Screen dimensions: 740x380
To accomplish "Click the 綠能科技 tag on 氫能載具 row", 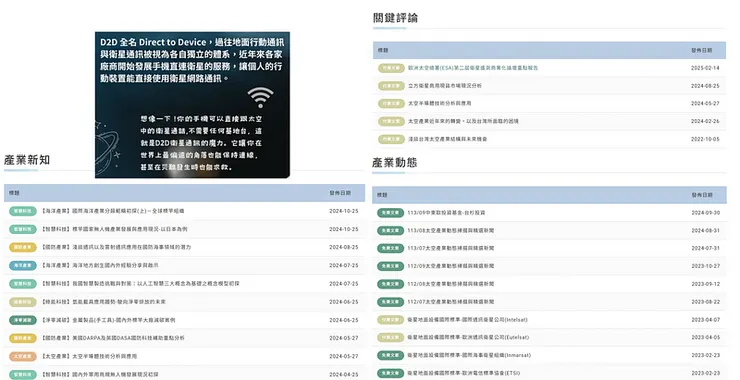I will pyautogui.click(x=23, y=302).
